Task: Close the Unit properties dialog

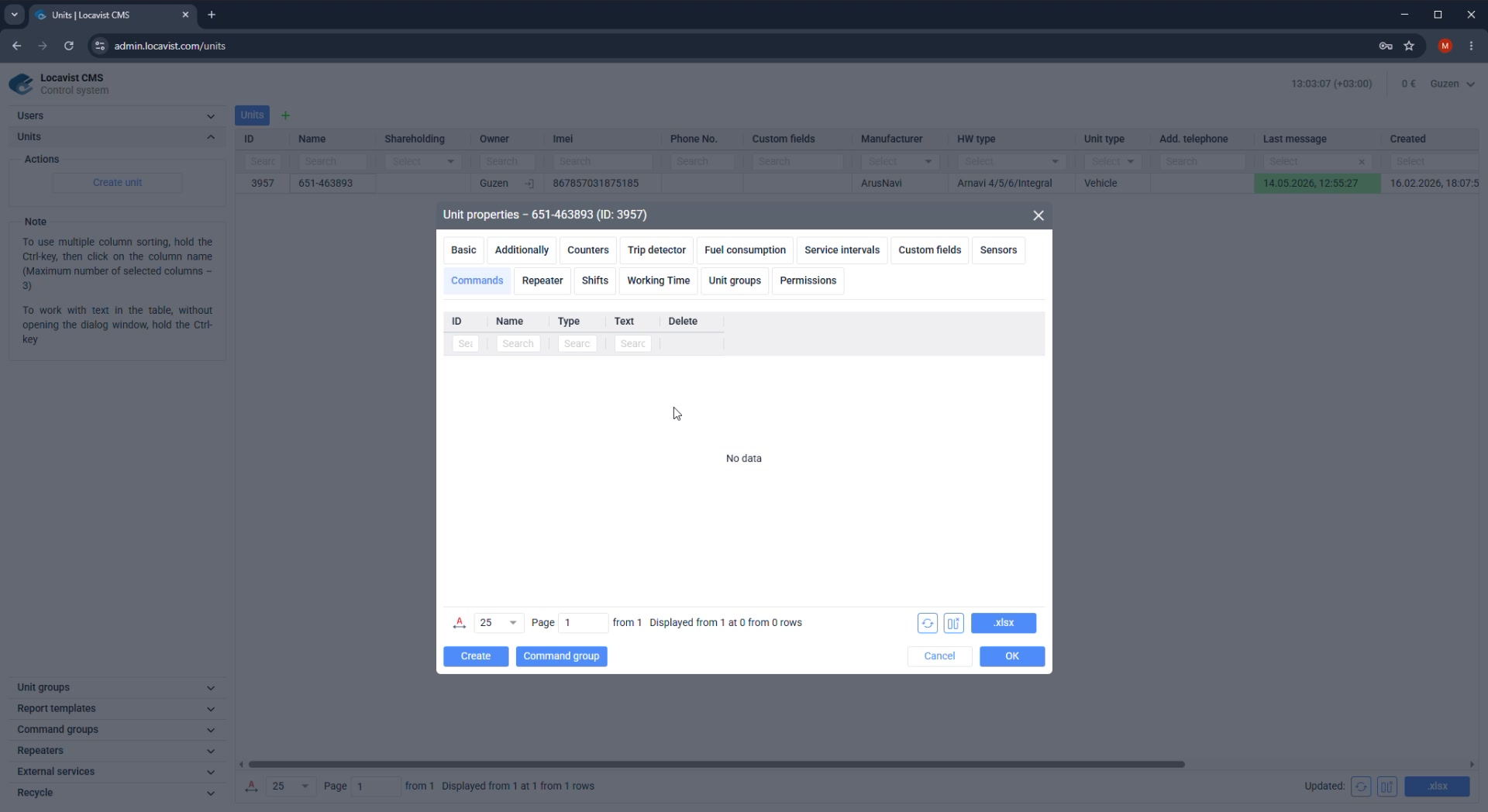Action: tap(1038, 215)
